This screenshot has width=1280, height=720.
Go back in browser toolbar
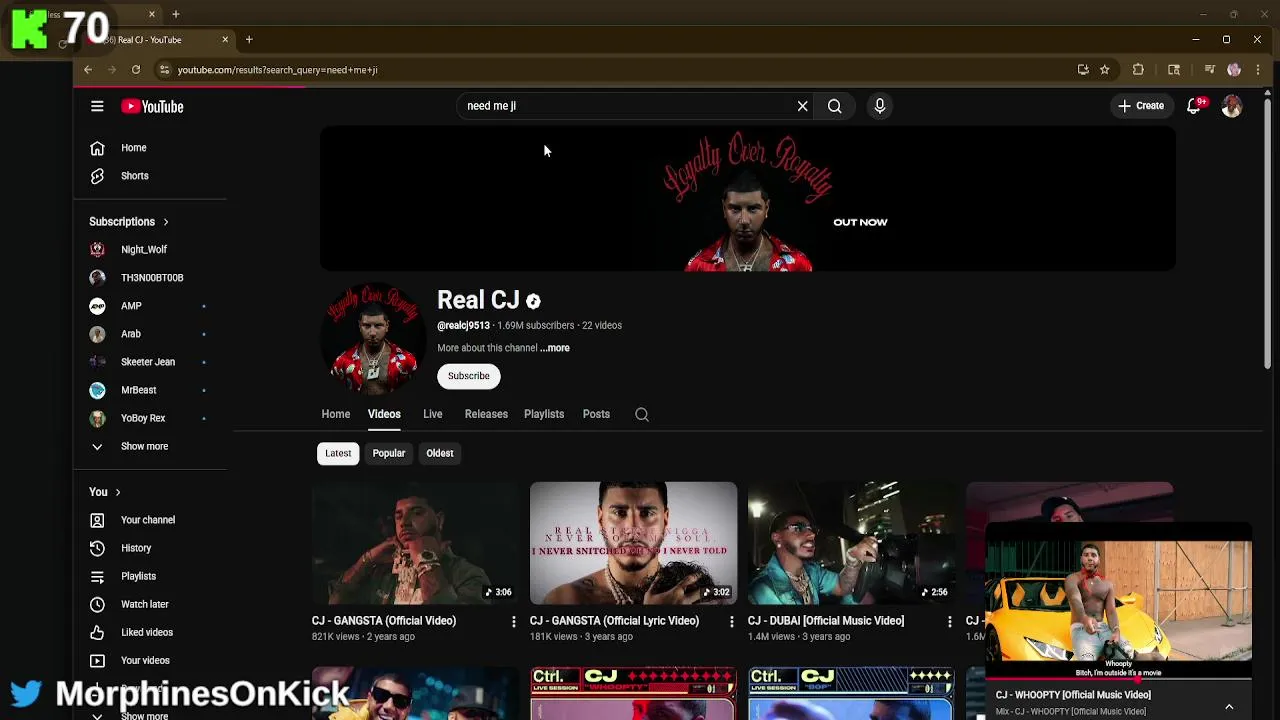[x=88, y=70]
